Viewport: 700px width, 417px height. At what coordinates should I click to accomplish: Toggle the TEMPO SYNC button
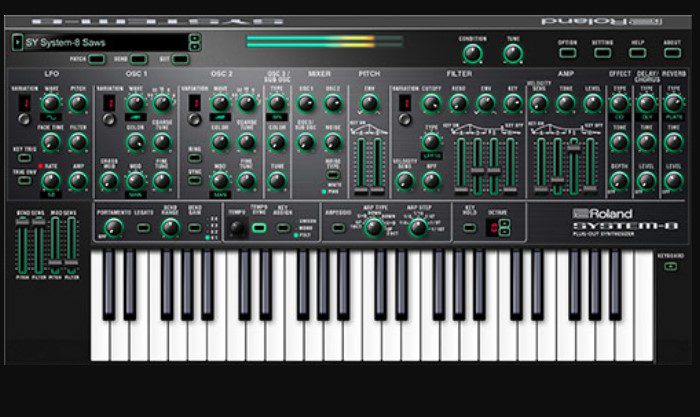(258, 228)
